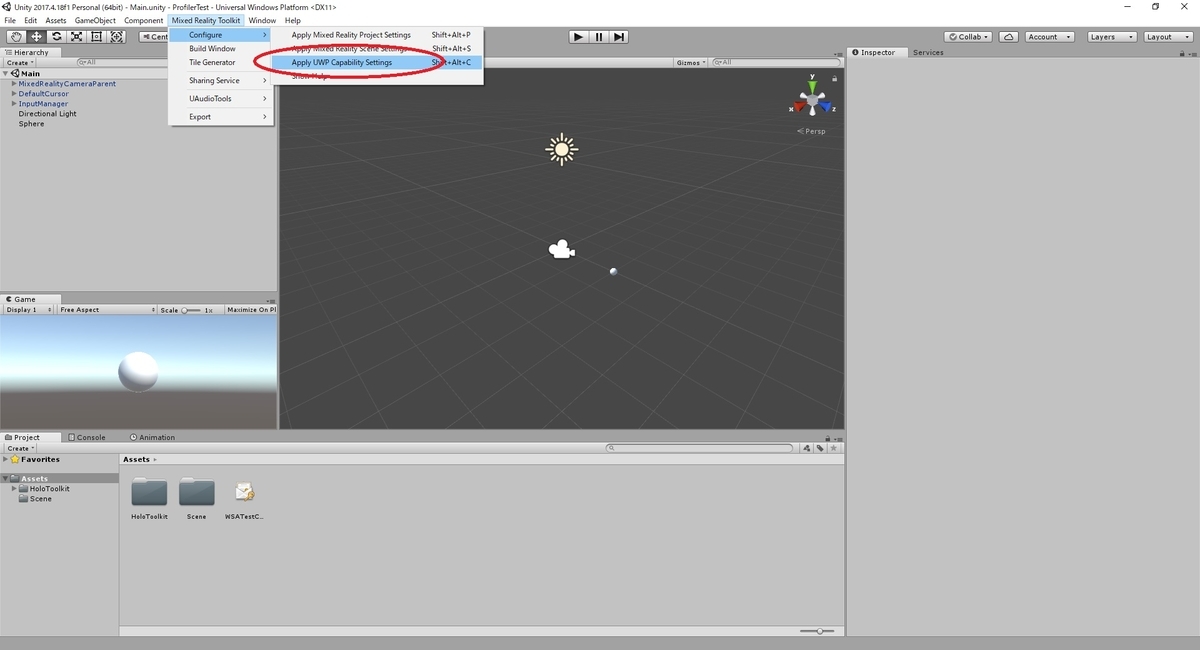Open the Gizmos dropdown in Scene view
Viewport: 1200px width, 650px height.
click(691, 62)
